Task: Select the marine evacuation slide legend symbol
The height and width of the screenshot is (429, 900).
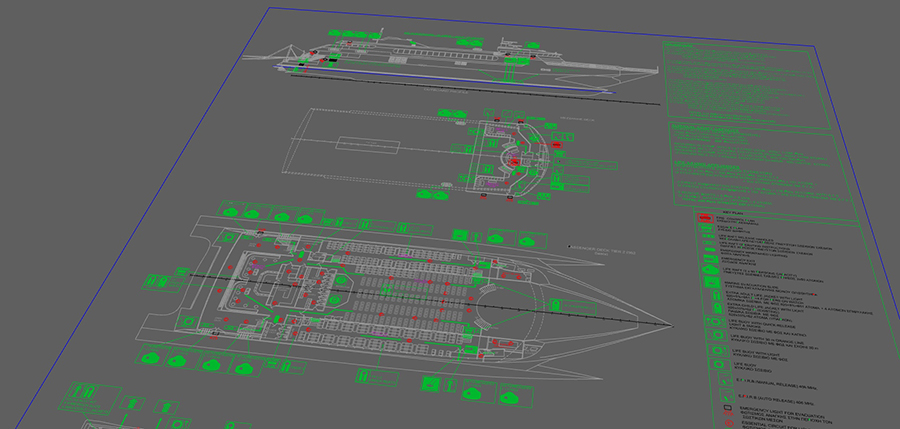Action: (712, 282)
